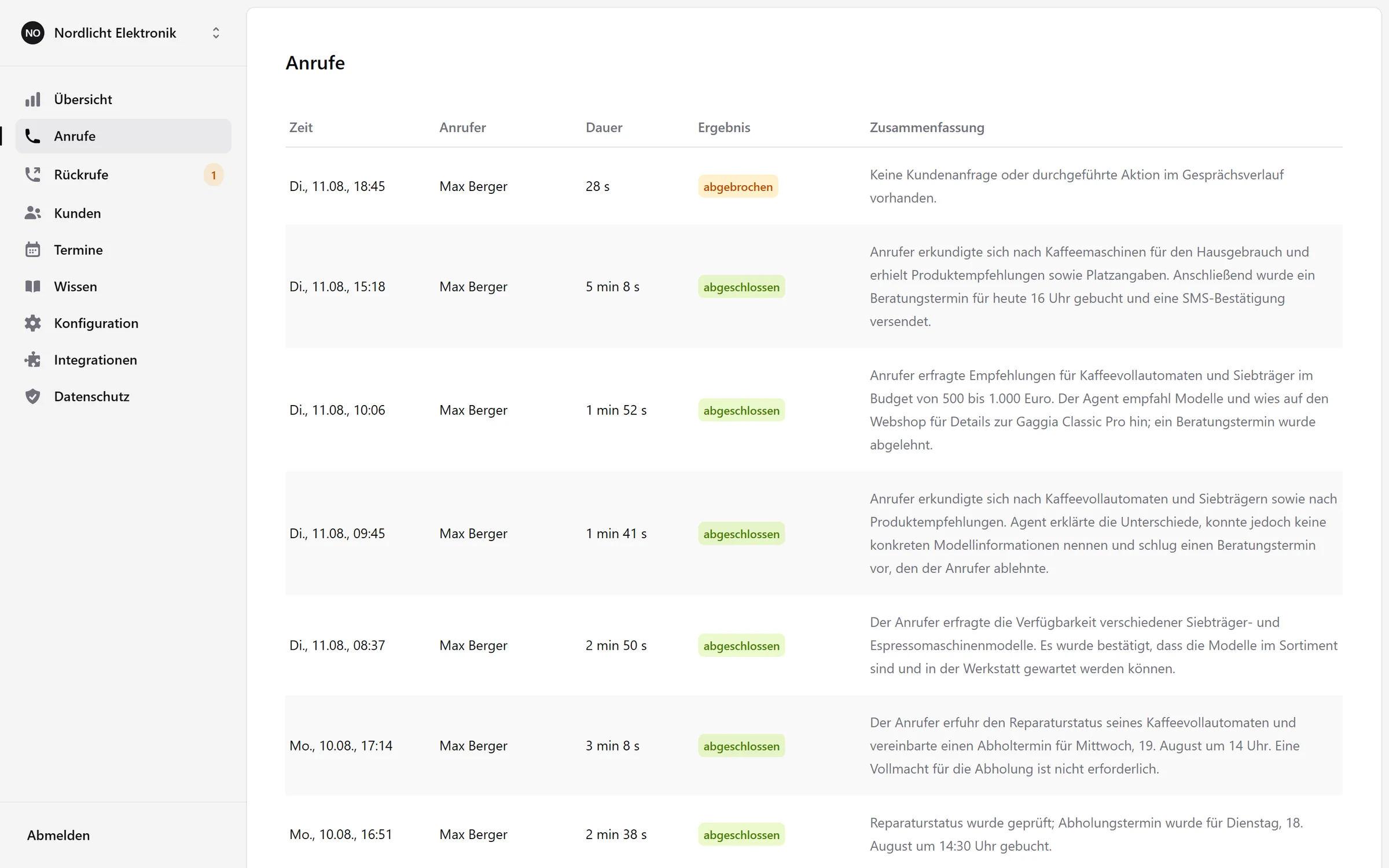Go to the Kunden page

point(123,213)
